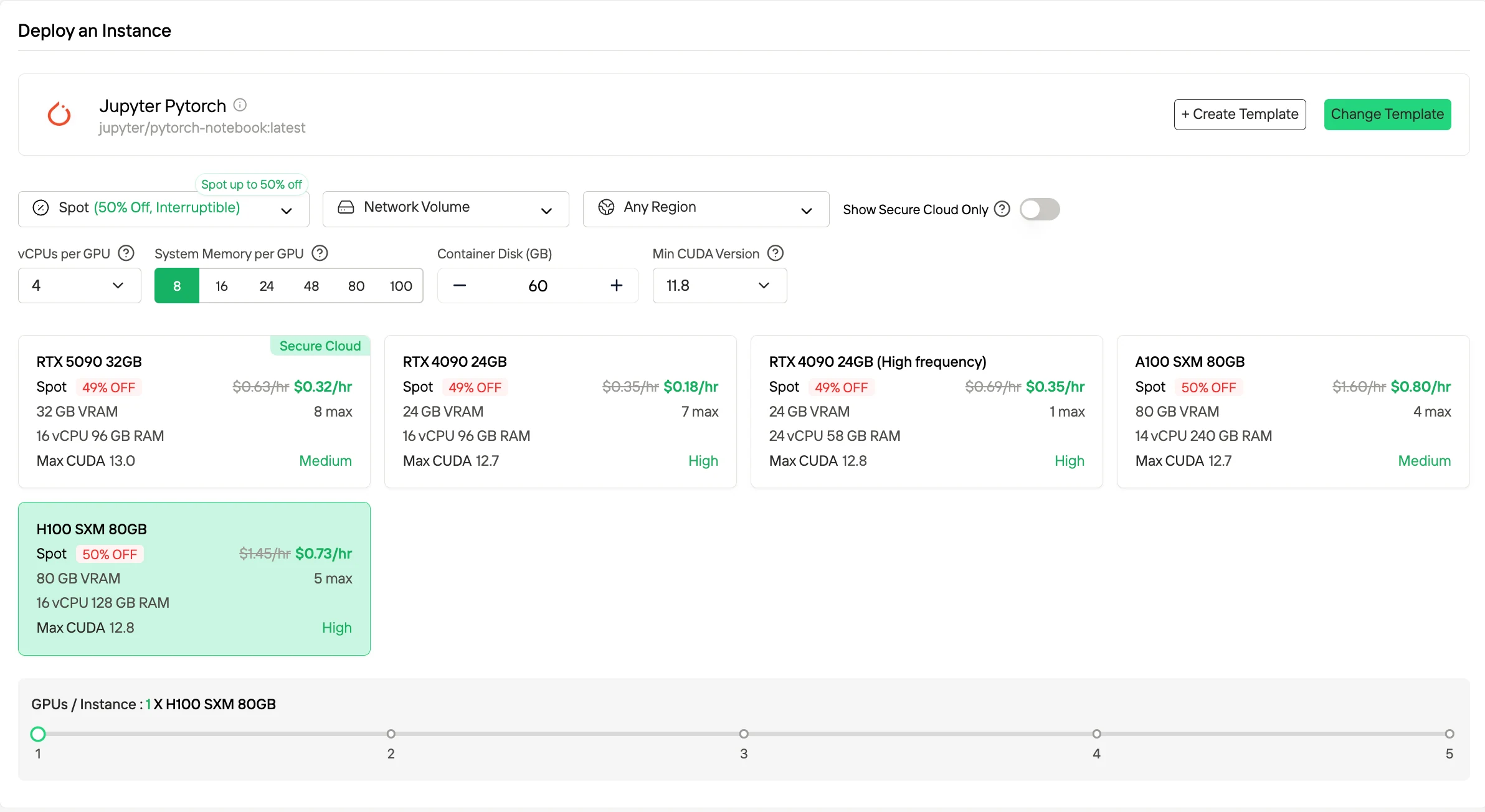Click the jupyter/pytorch-notebook:latest image name
This screenshot has width=1485, height=812.
click(x=202, y=128)
